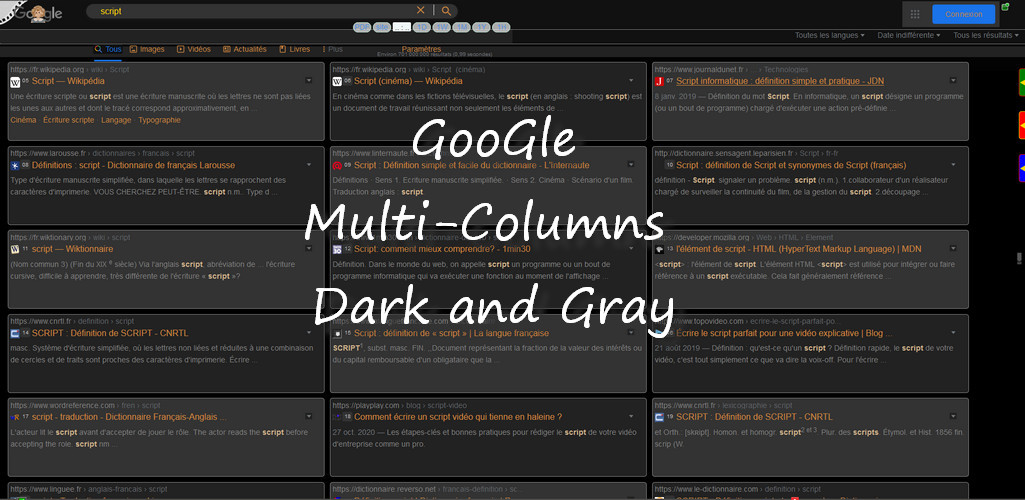Expand options arrow of the WordReference result
Viewport: 1025px width, 500px height.
tap(309, 416)
